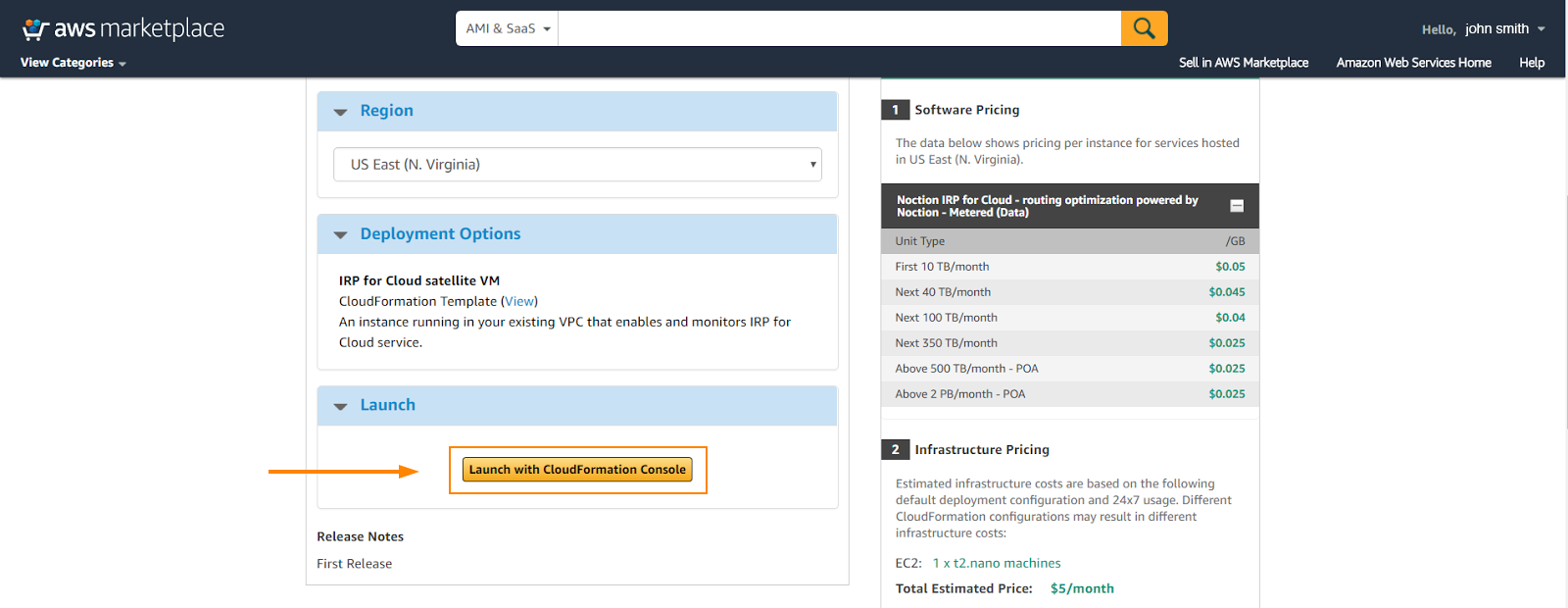Select the Next 100 TB/month row
Screen dimensions: 1568x608
click(x=1070, y=318)
